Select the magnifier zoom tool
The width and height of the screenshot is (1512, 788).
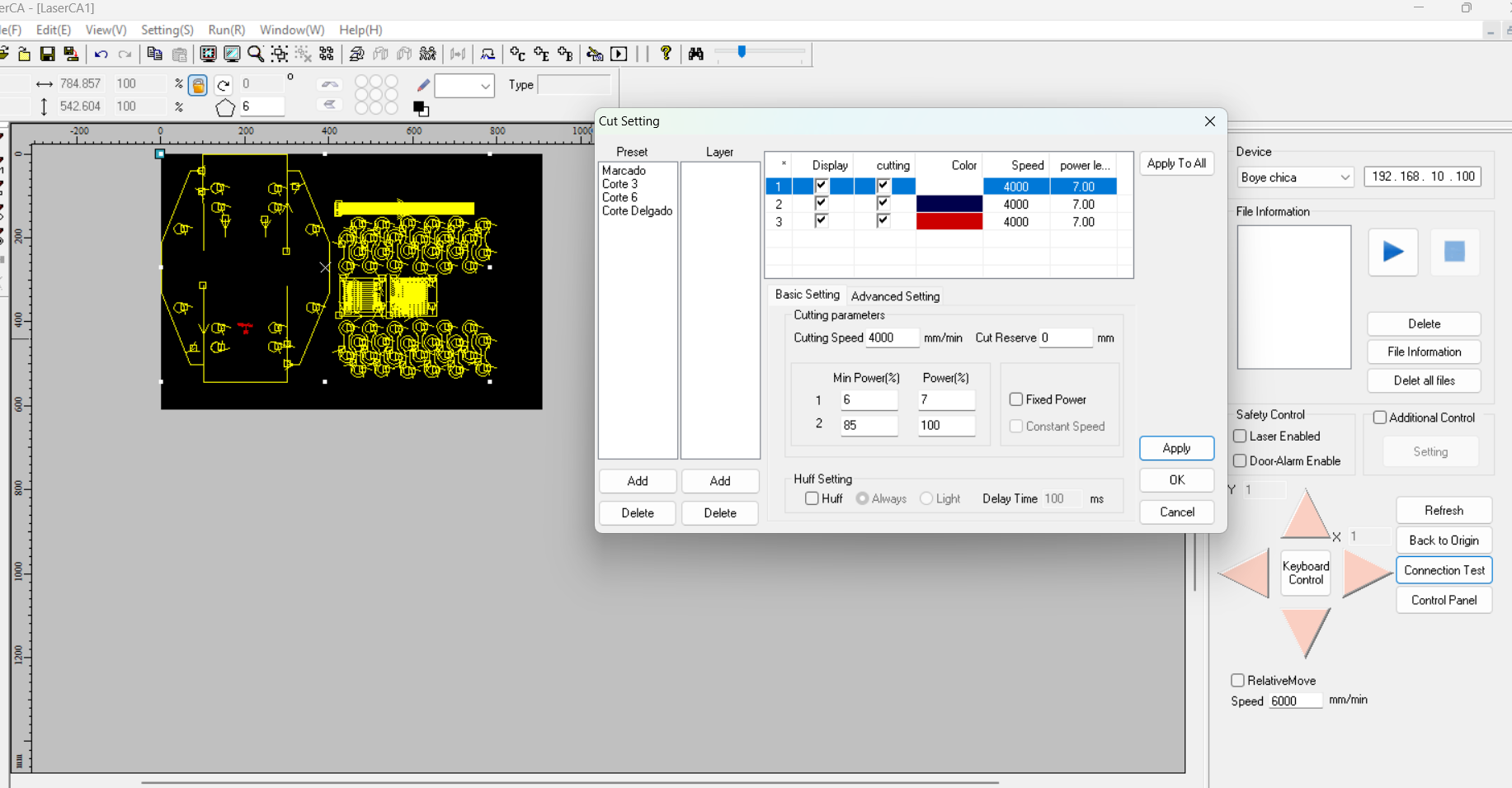256,54
